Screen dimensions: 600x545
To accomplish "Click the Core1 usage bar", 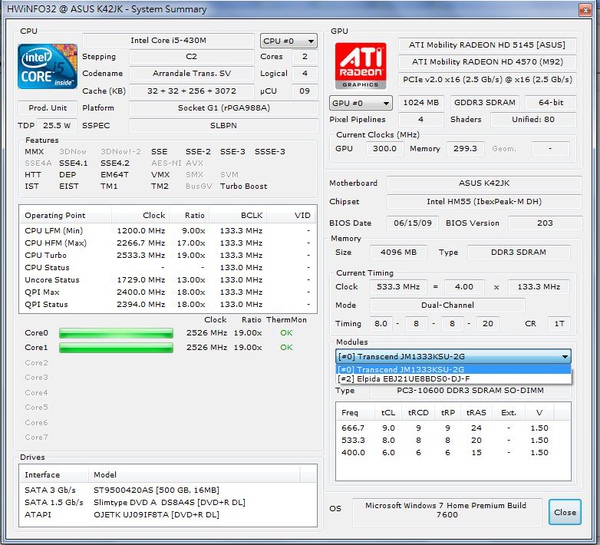I will [116, 348].
